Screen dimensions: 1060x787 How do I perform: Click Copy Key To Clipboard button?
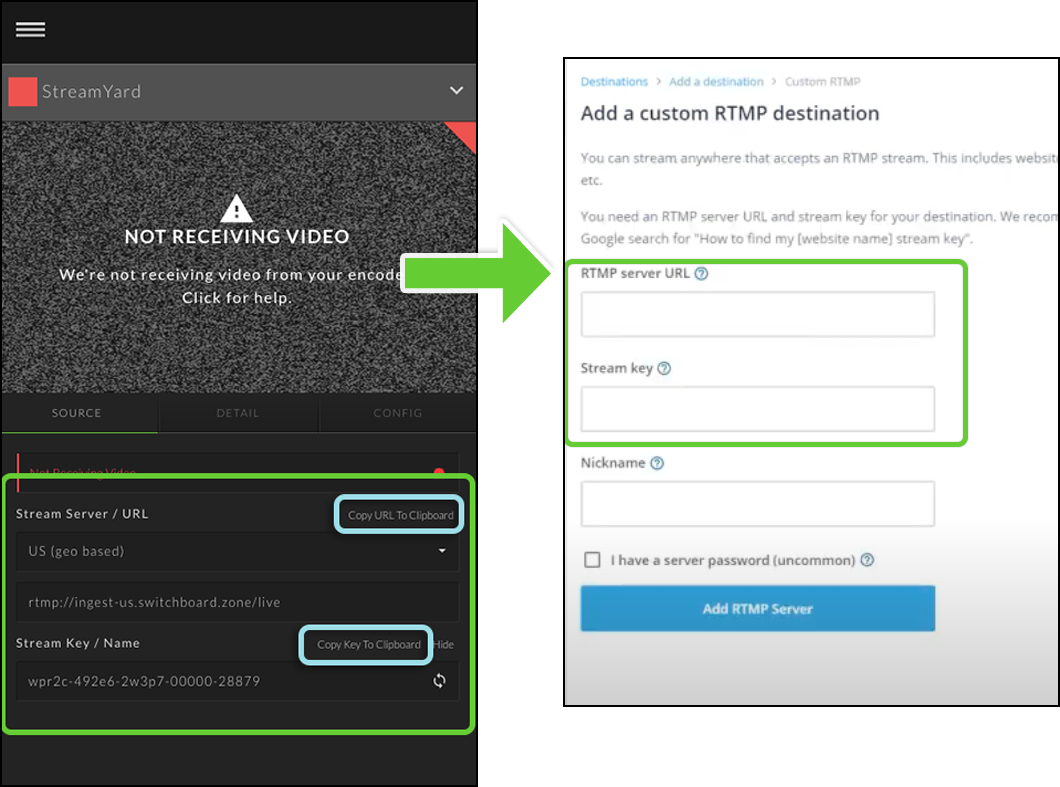368,644
